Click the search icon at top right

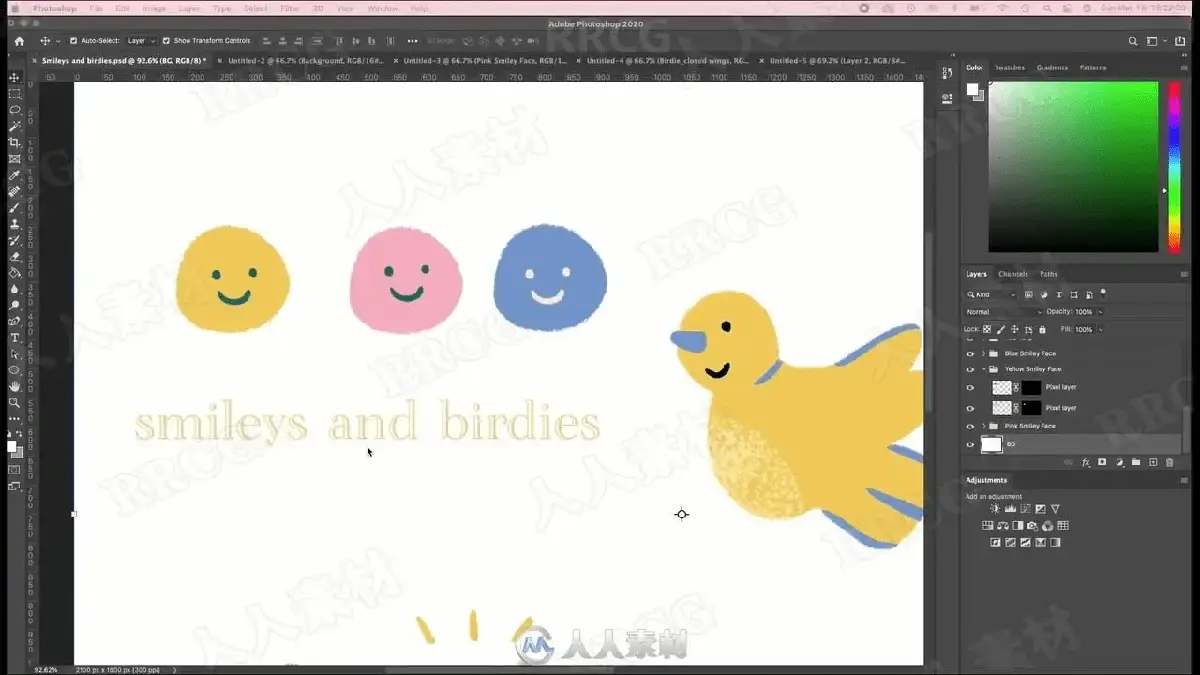pyautogui.click(x=1132, y=41)
